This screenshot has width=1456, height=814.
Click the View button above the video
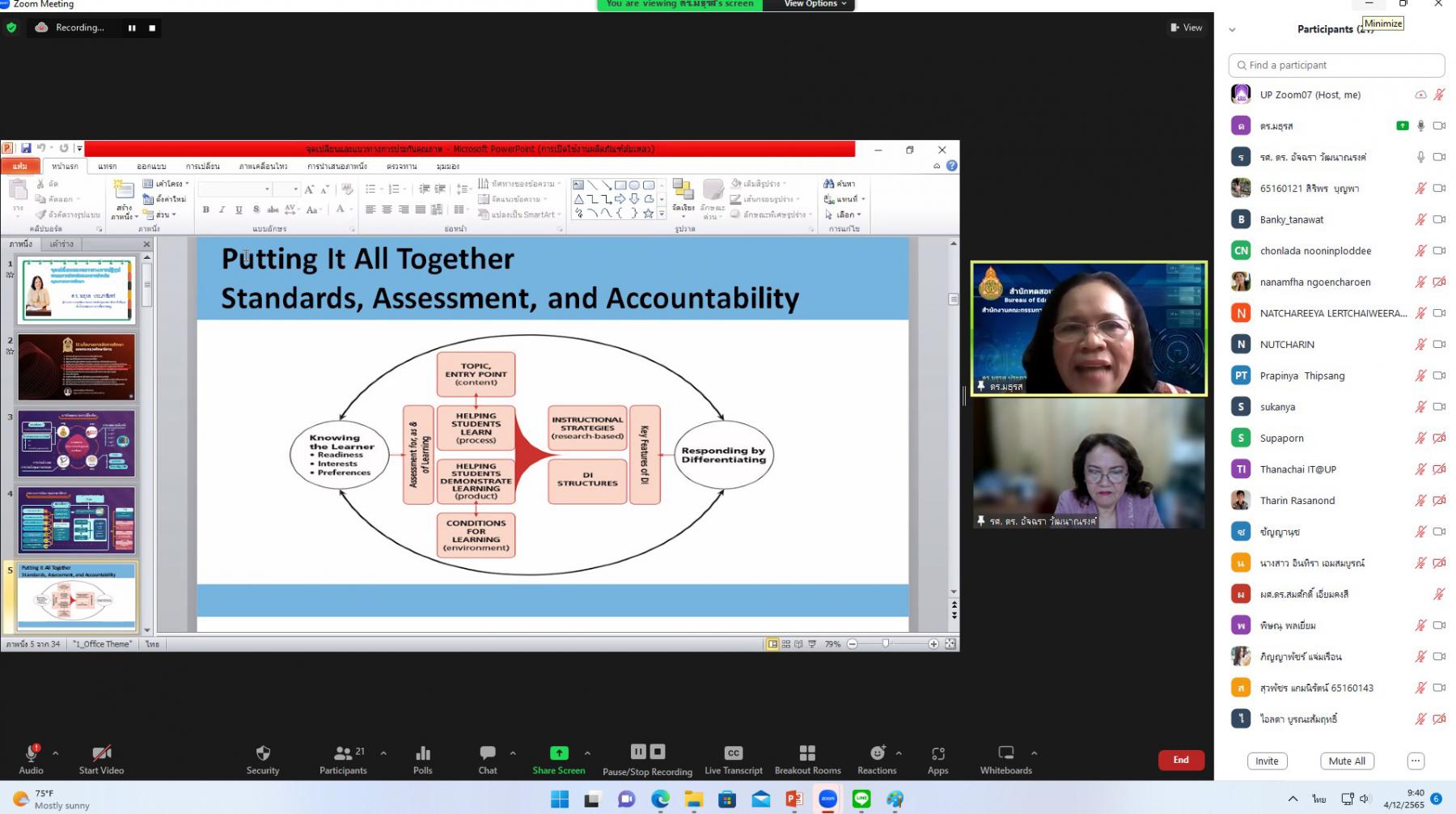click(x=1187, y=28)
